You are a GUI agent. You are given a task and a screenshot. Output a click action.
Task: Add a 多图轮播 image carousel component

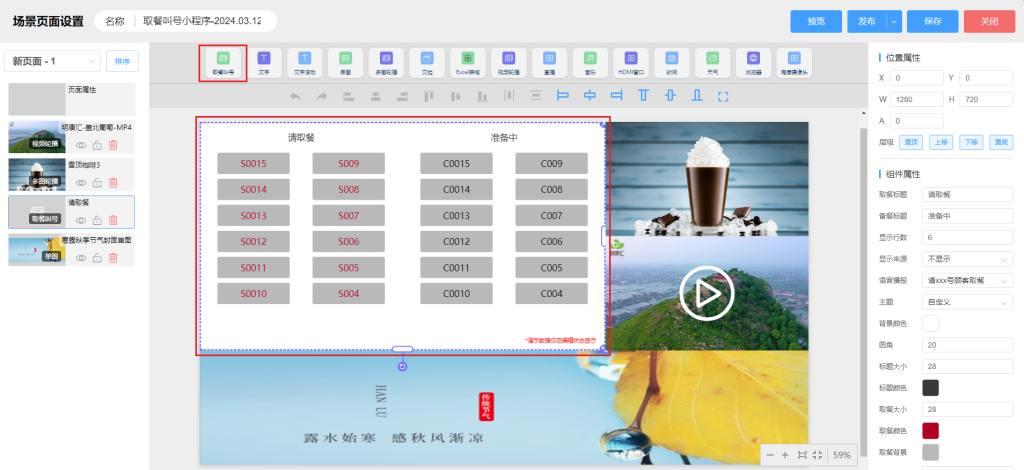coord(386,63)
